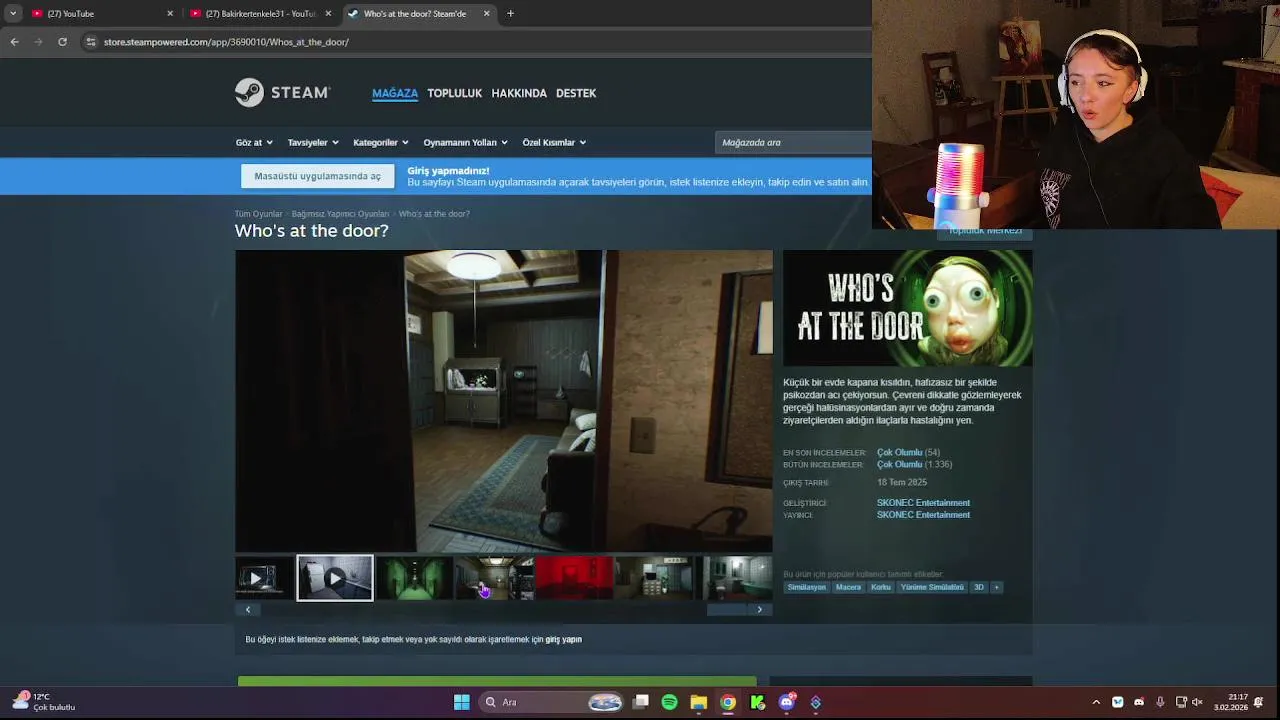Click Masaüstü uygulamasında aç button
The width and height of the screenshot is (1280, 720).
317,176
